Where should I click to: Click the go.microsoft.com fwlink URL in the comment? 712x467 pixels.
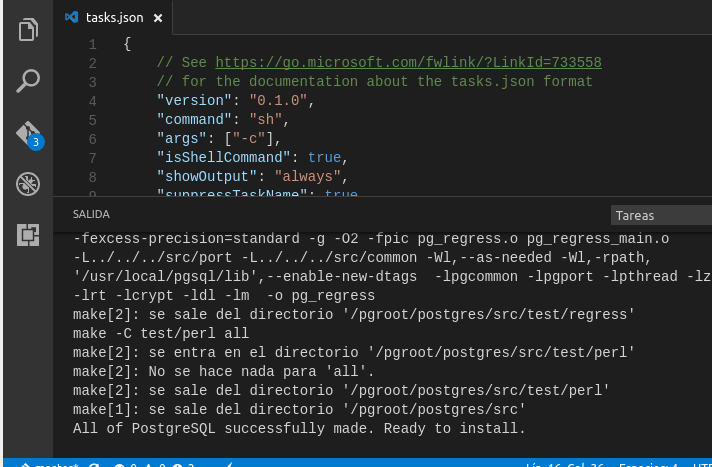pos(408,62)
